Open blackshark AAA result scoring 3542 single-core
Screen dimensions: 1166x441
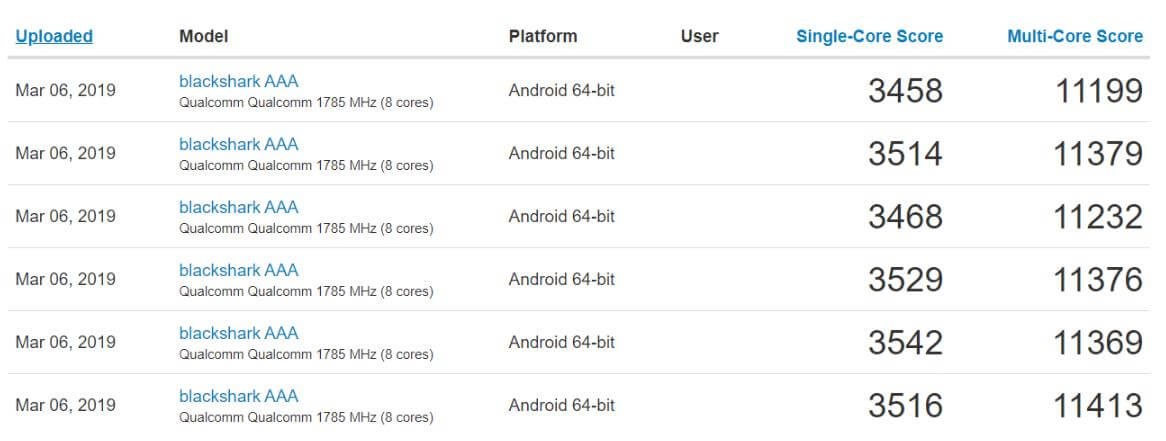[x=239, y=333]
